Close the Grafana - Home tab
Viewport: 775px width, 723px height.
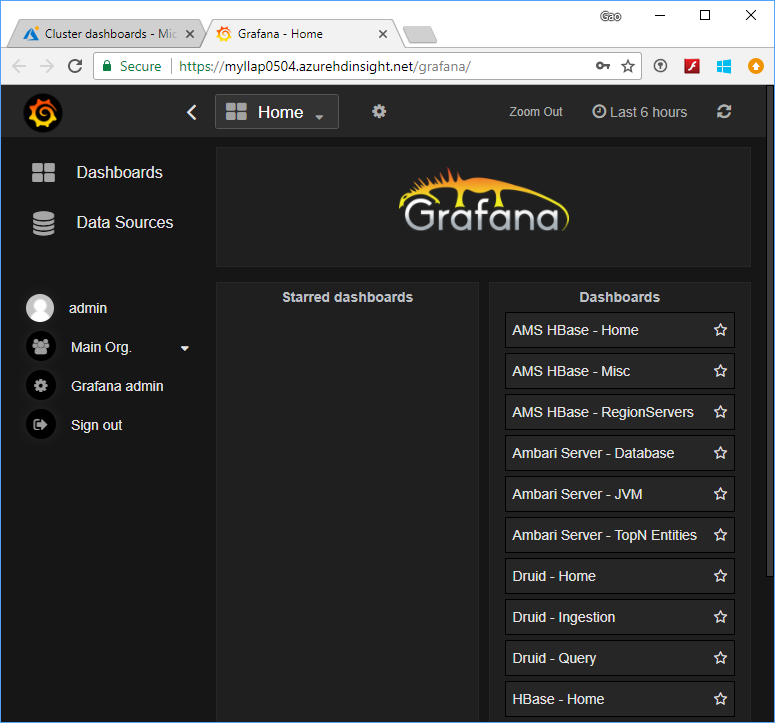pos(383,34)
